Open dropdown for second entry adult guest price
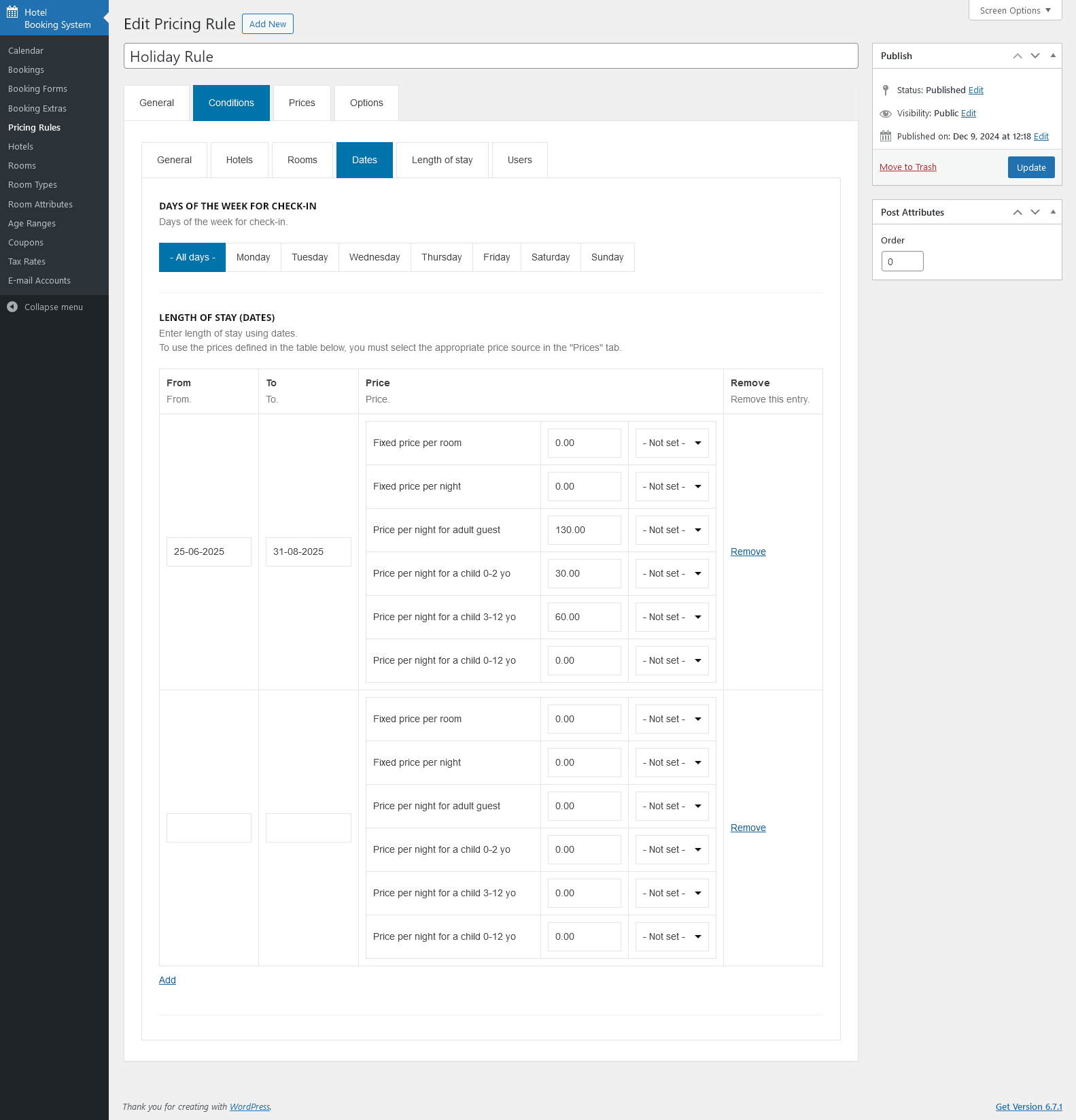 [x=672, y=806]
